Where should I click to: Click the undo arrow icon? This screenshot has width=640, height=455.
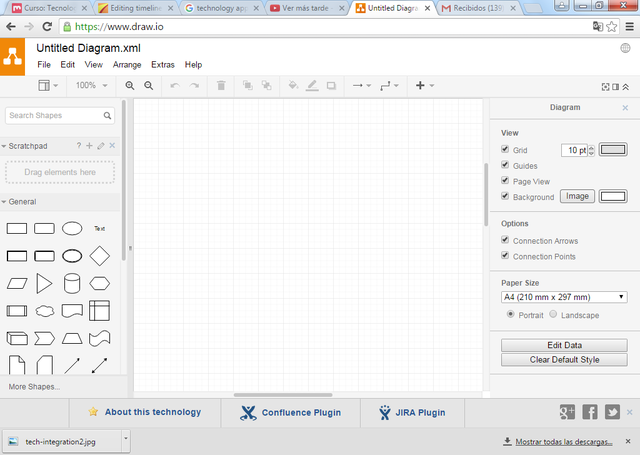click(x=175, y=85)
